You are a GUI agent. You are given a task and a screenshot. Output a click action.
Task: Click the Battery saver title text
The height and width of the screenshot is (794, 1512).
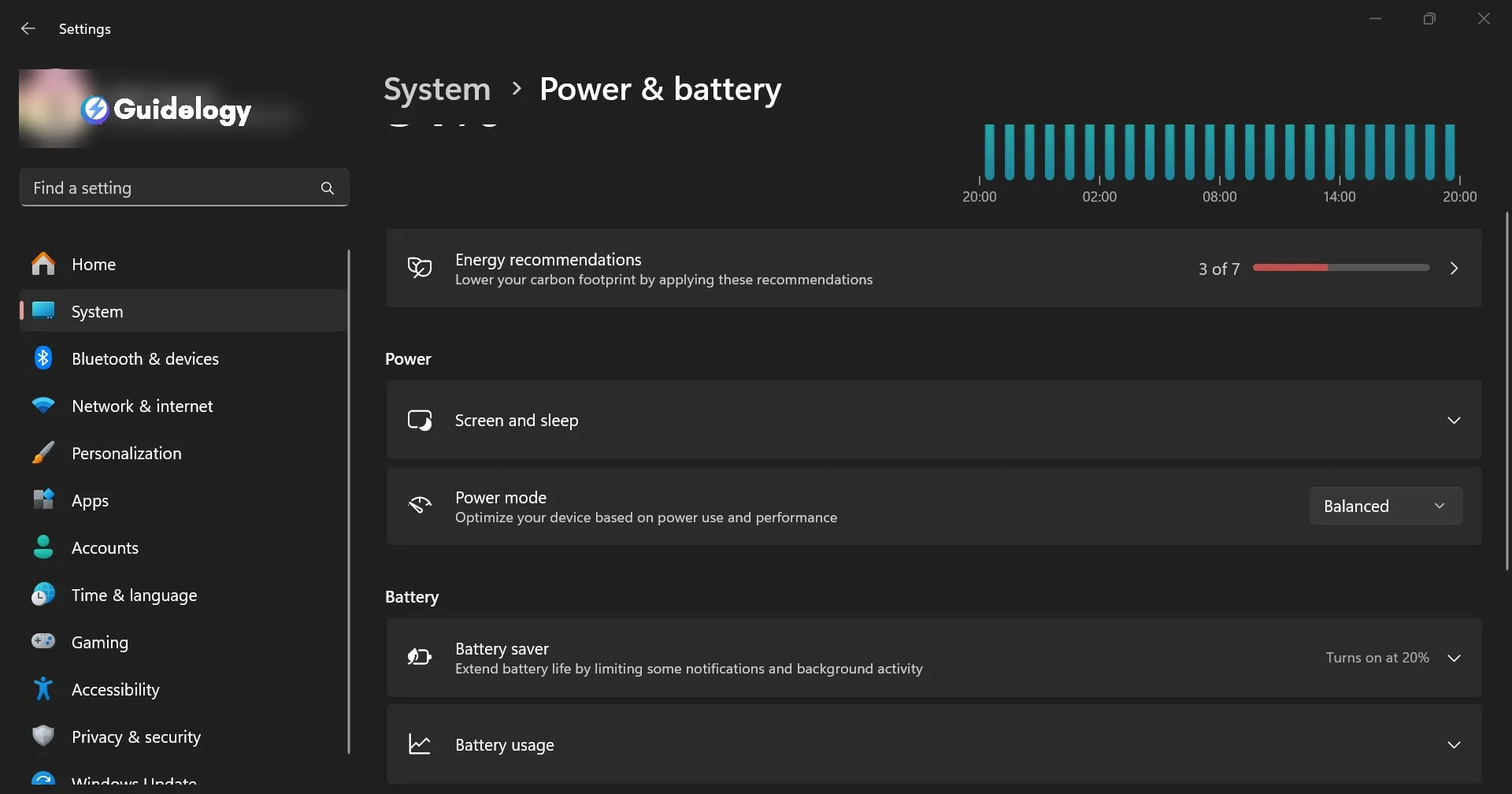click(502, 648)
